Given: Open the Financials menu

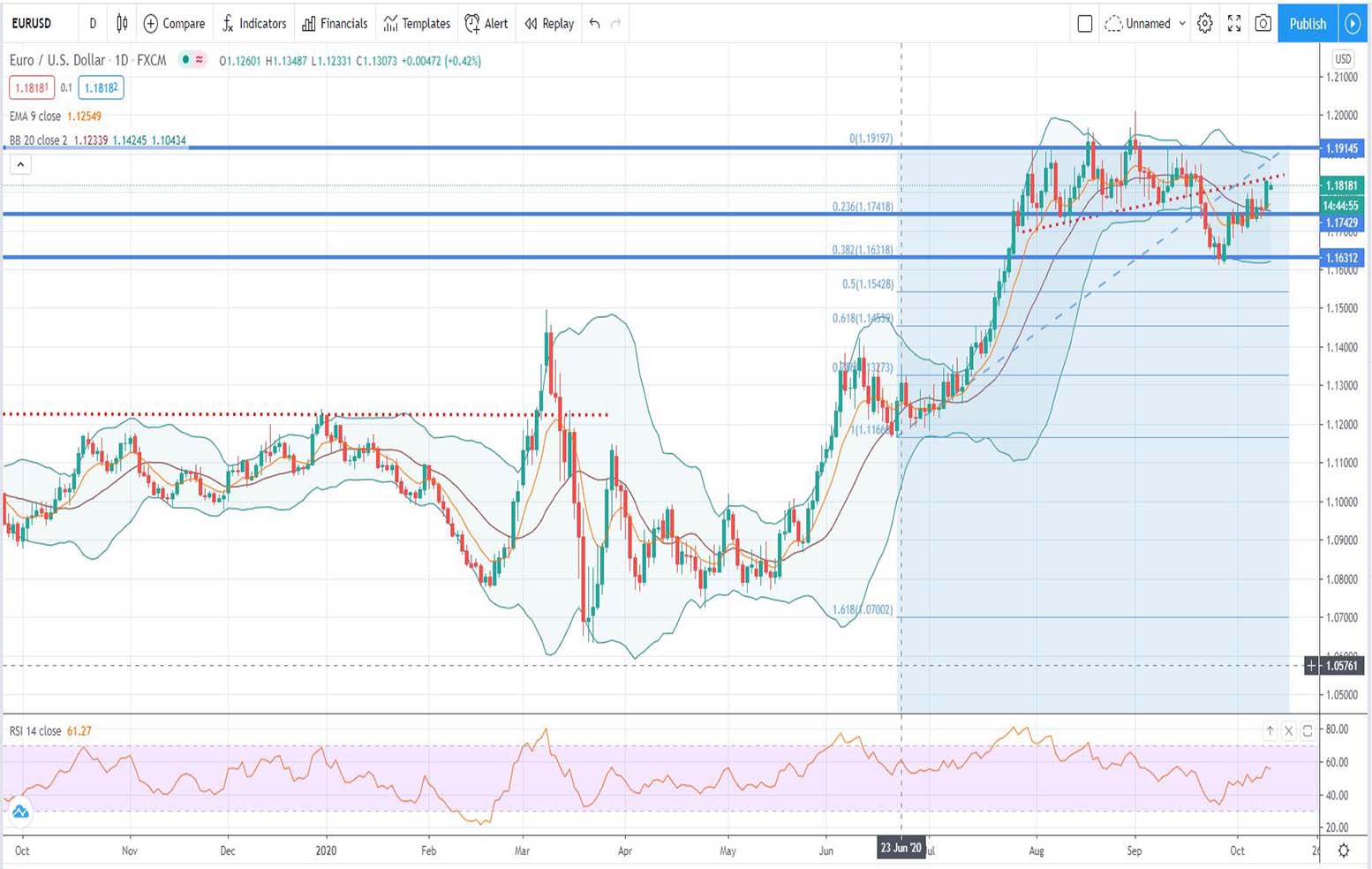Looking at the screenshot, I should (x=335, y=24).
